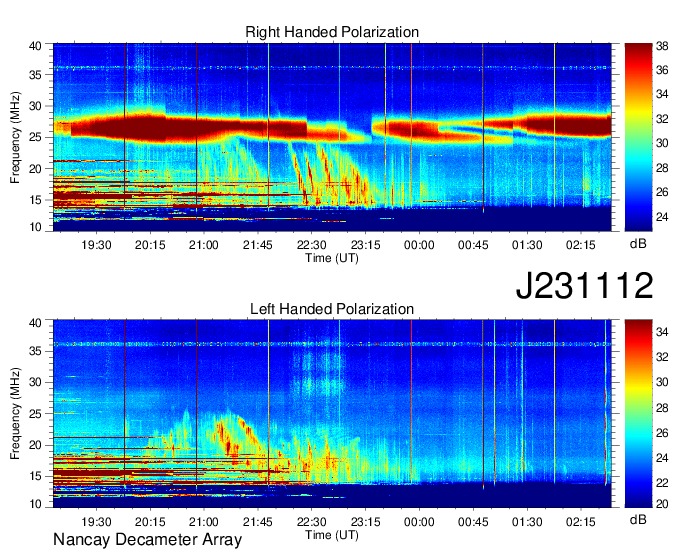680x552 pixels.
Task: Click the 22 value on Left Handed colorbar
Action: pyautogui.click(x=662, y=482)
